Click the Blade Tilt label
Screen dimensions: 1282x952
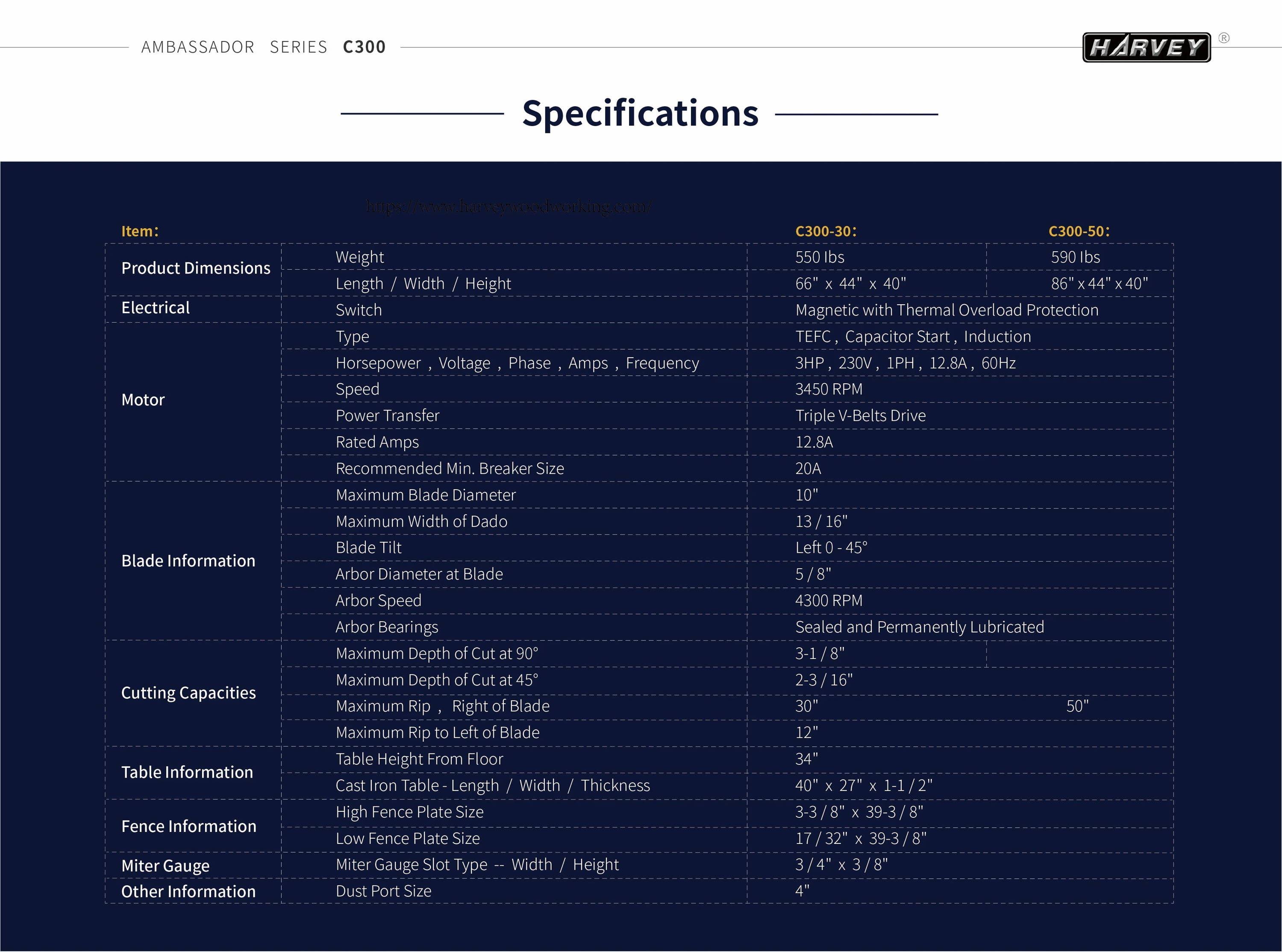coord(368,547)
